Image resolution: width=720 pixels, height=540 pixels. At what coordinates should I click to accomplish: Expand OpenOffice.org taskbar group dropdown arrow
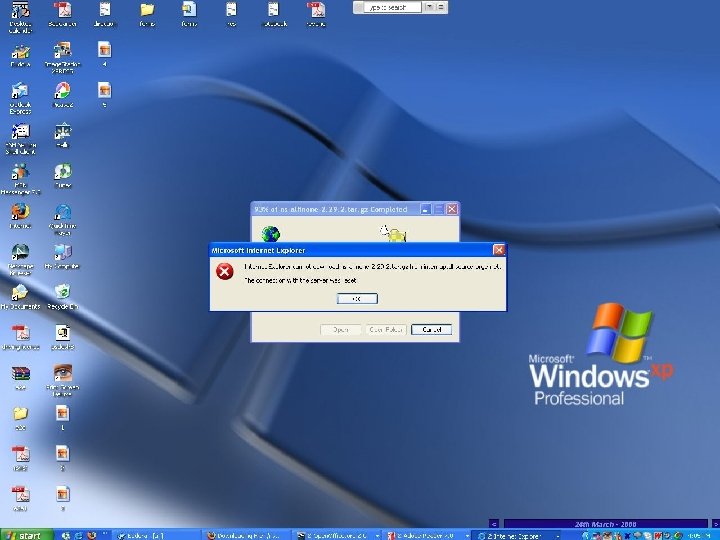click(x=377, y=536)
